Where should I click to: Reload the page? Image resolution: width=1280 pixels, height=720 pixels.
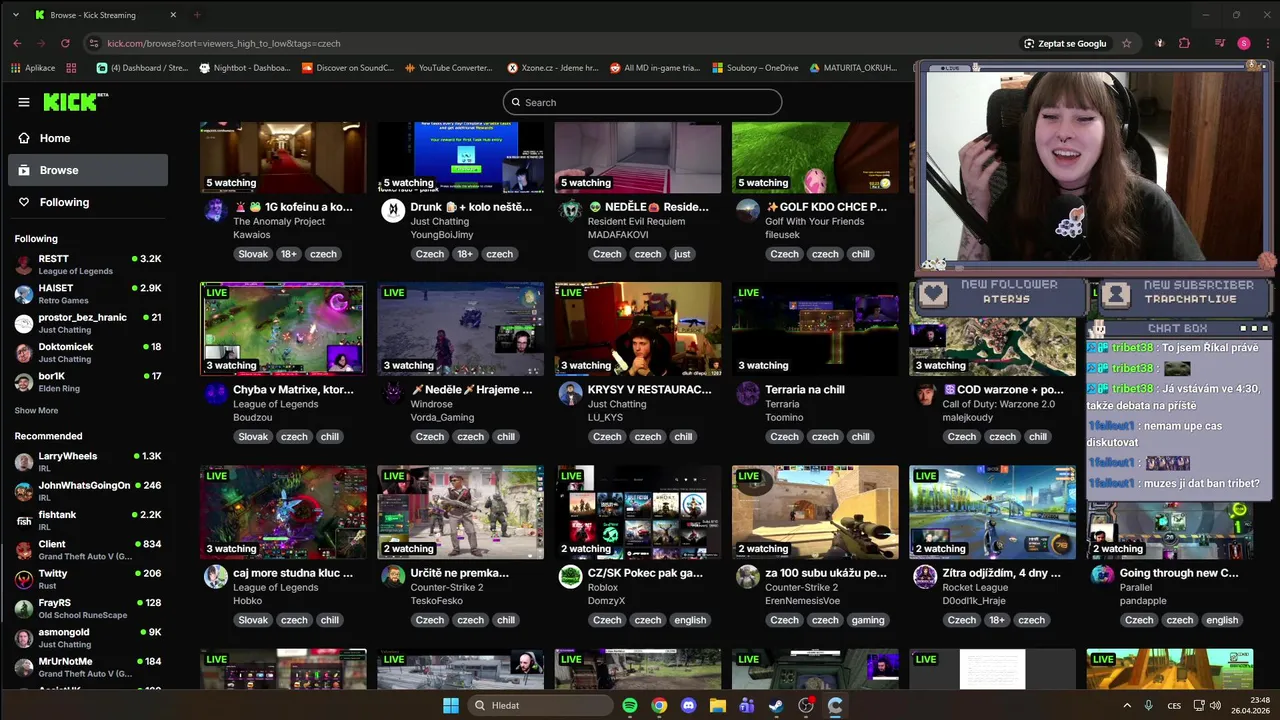(x=65, y=43)
